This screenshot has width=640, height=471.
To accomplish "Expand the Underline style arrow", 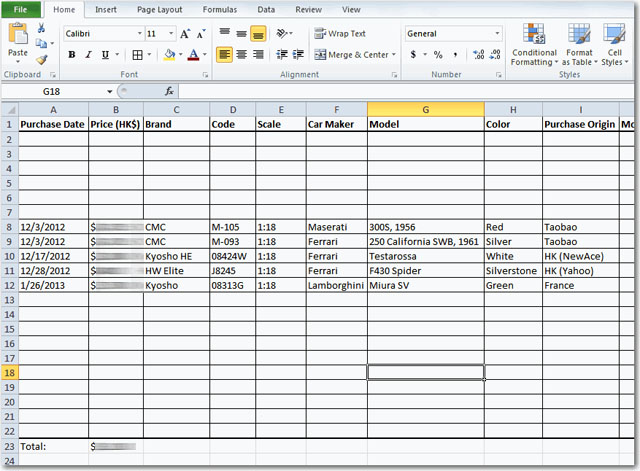I will [117, 54].
